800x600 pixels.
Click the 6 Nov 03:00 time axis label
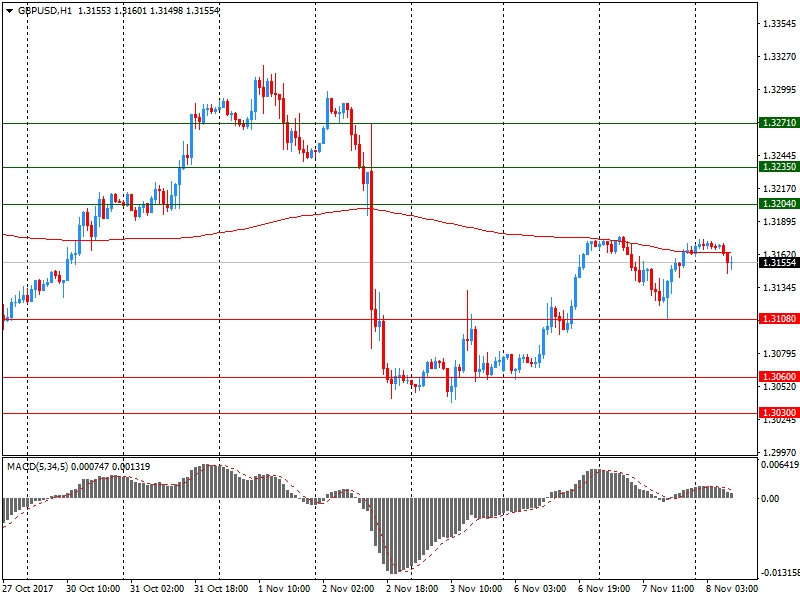pyautogui.click(x=540, y=589)
